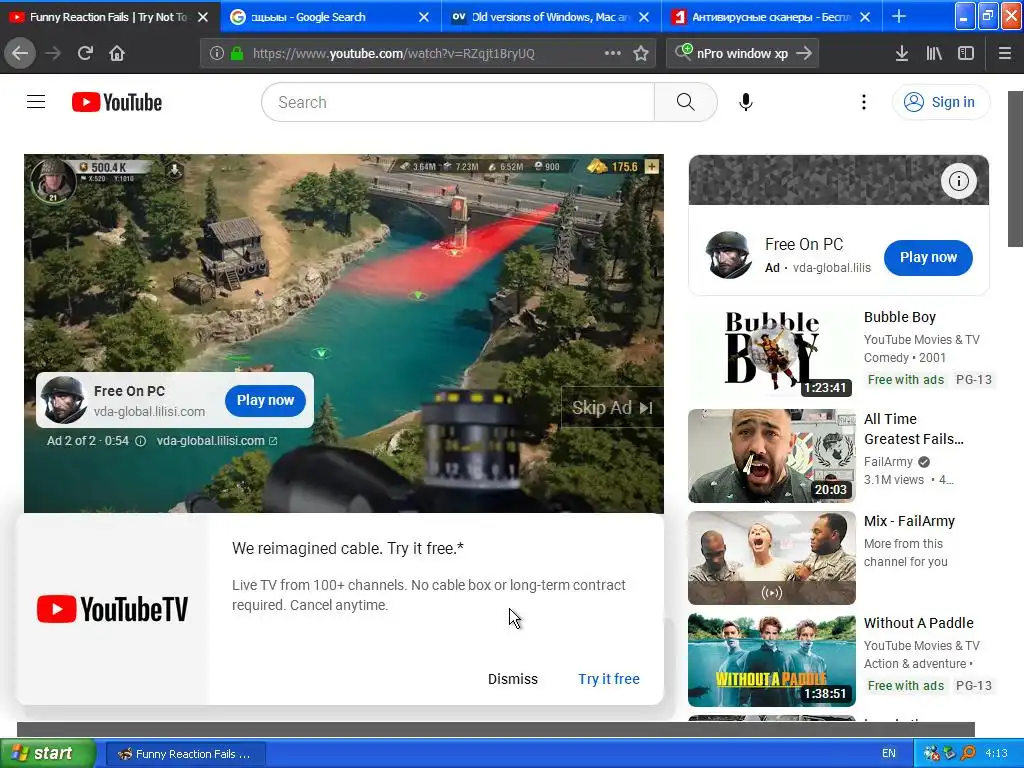Screen dimensions: 1024x768
Task: Open the Firefox downloads arrow
Action: 901,54
